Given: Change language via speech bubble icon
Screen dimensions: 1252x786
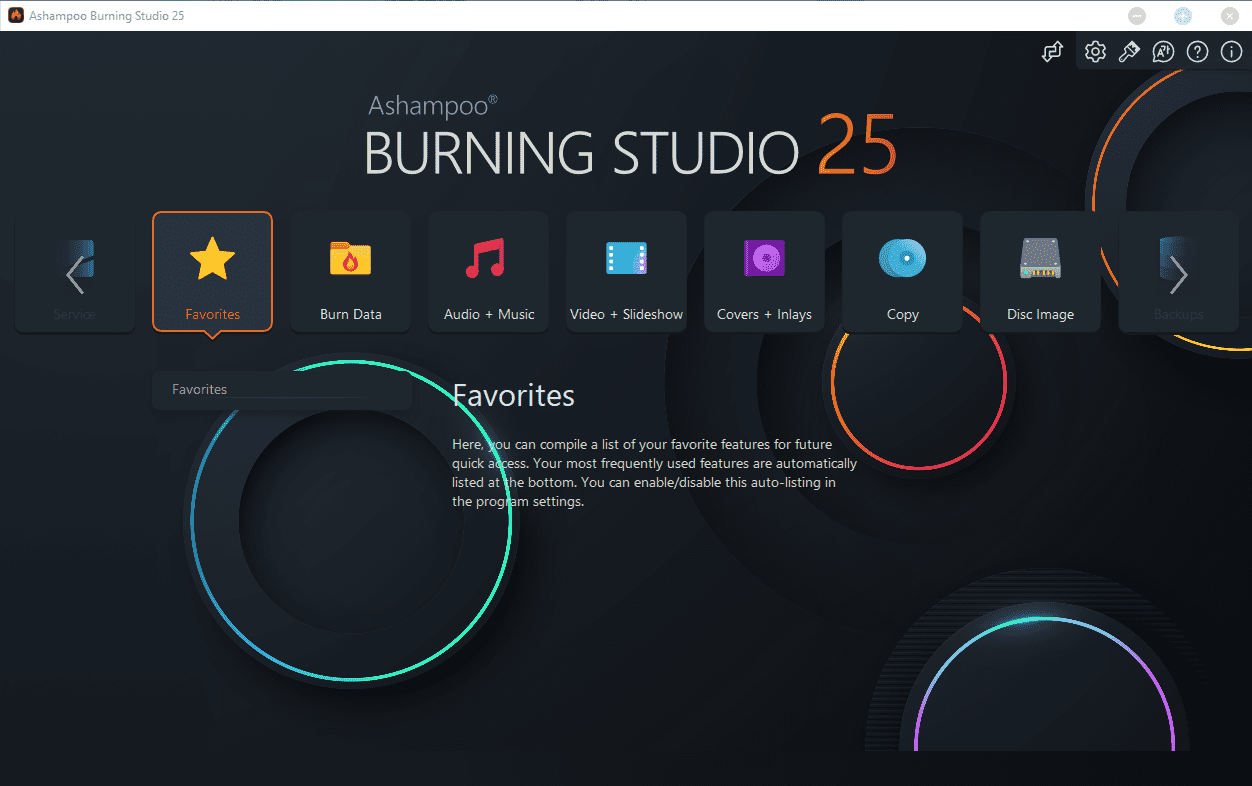Looking at the screenshot, I should [1163, 52].
